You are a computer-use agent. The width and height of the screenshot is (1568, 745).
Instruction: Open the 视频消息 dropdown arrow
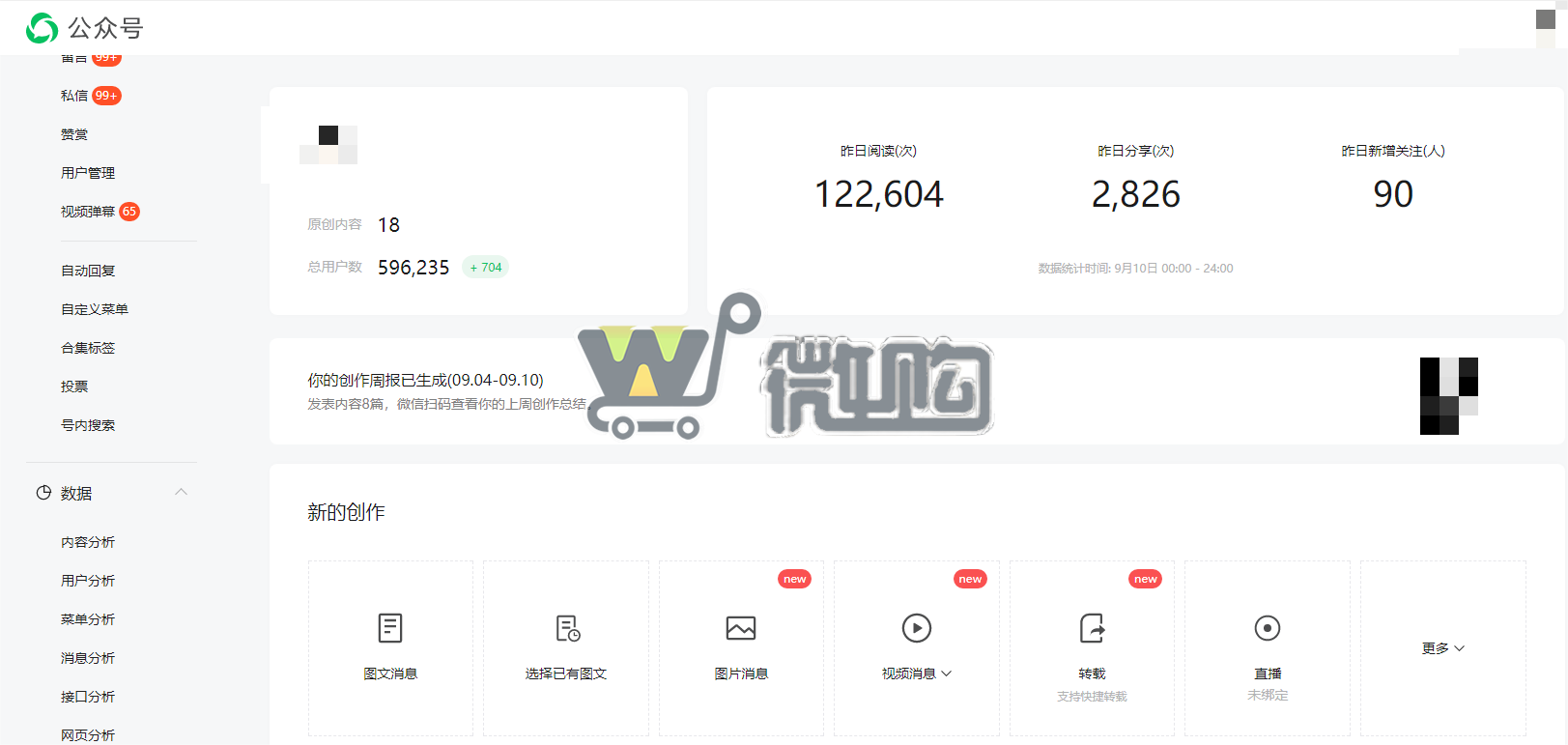[x=947, y=673]
